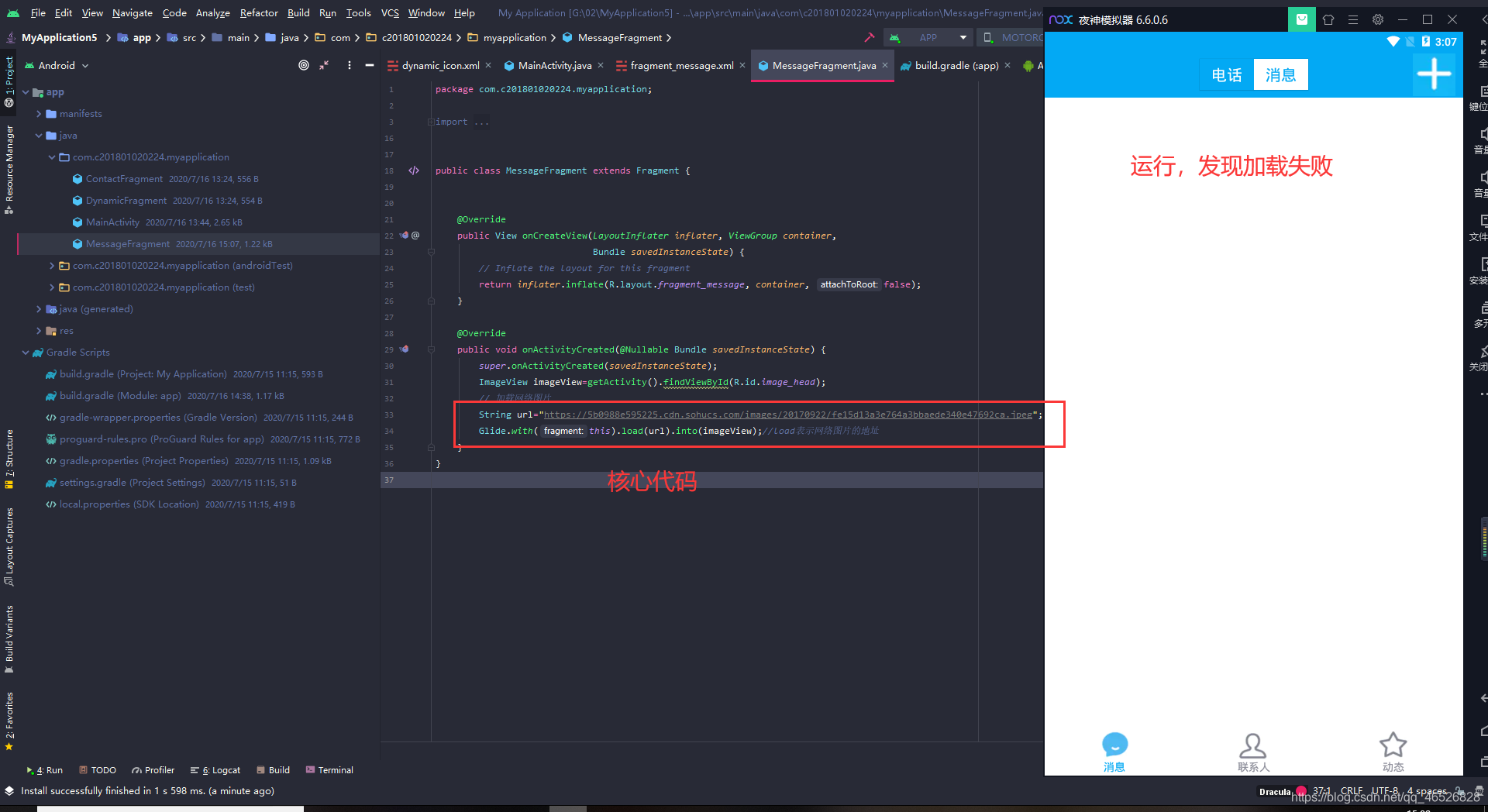
Task: Select ContactFragment in project tree
Action: tap(124, 178)
